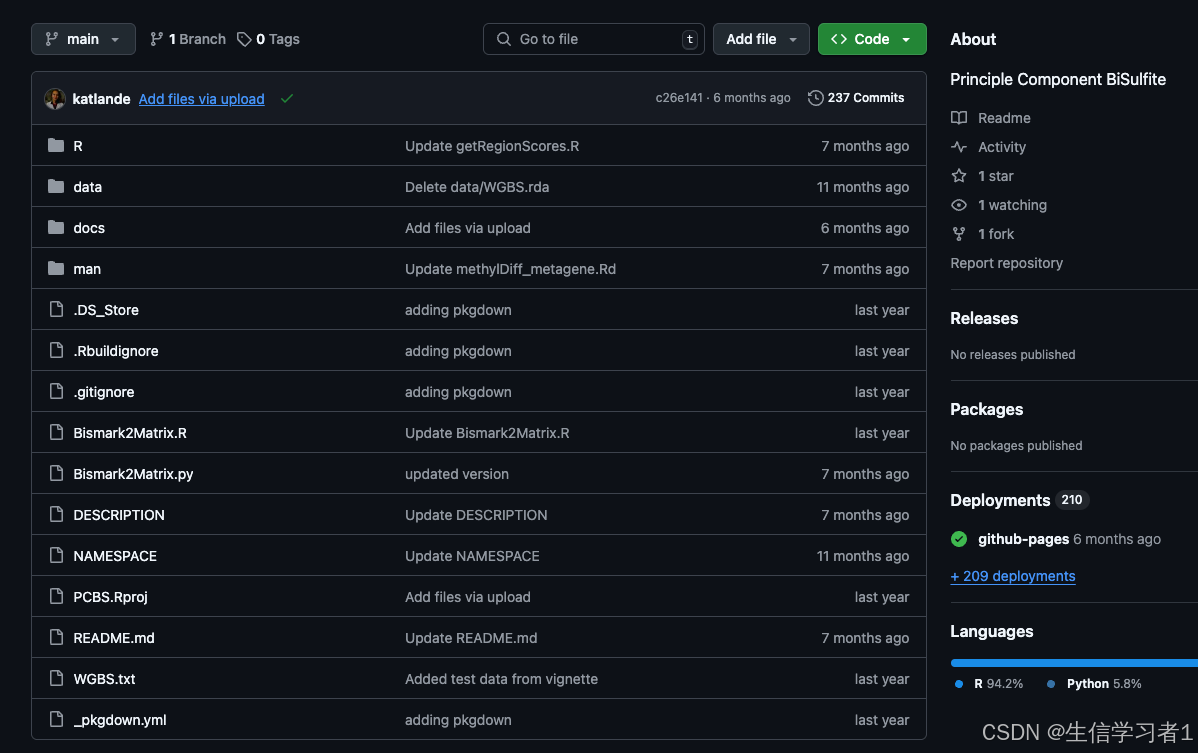Click the file icon for Bismark2Matrix.R
Screen dimensions: 1198x753
[x=56, y=432]
